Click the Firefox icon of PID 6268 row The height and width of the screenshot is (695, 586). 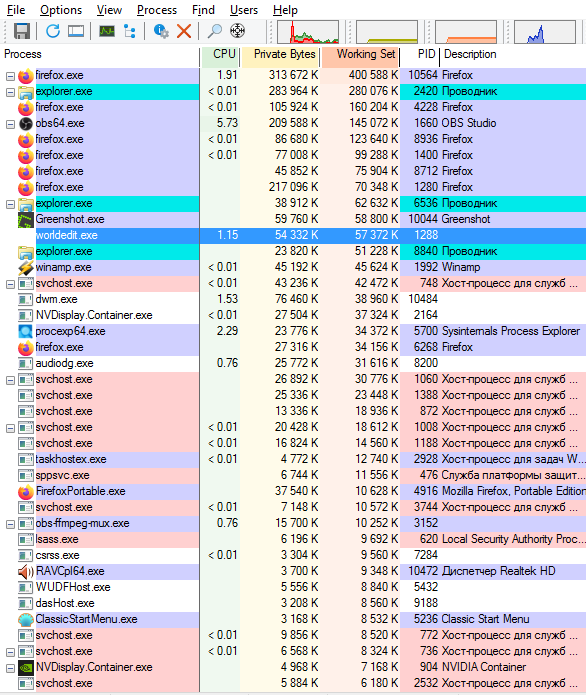(26, 348)
